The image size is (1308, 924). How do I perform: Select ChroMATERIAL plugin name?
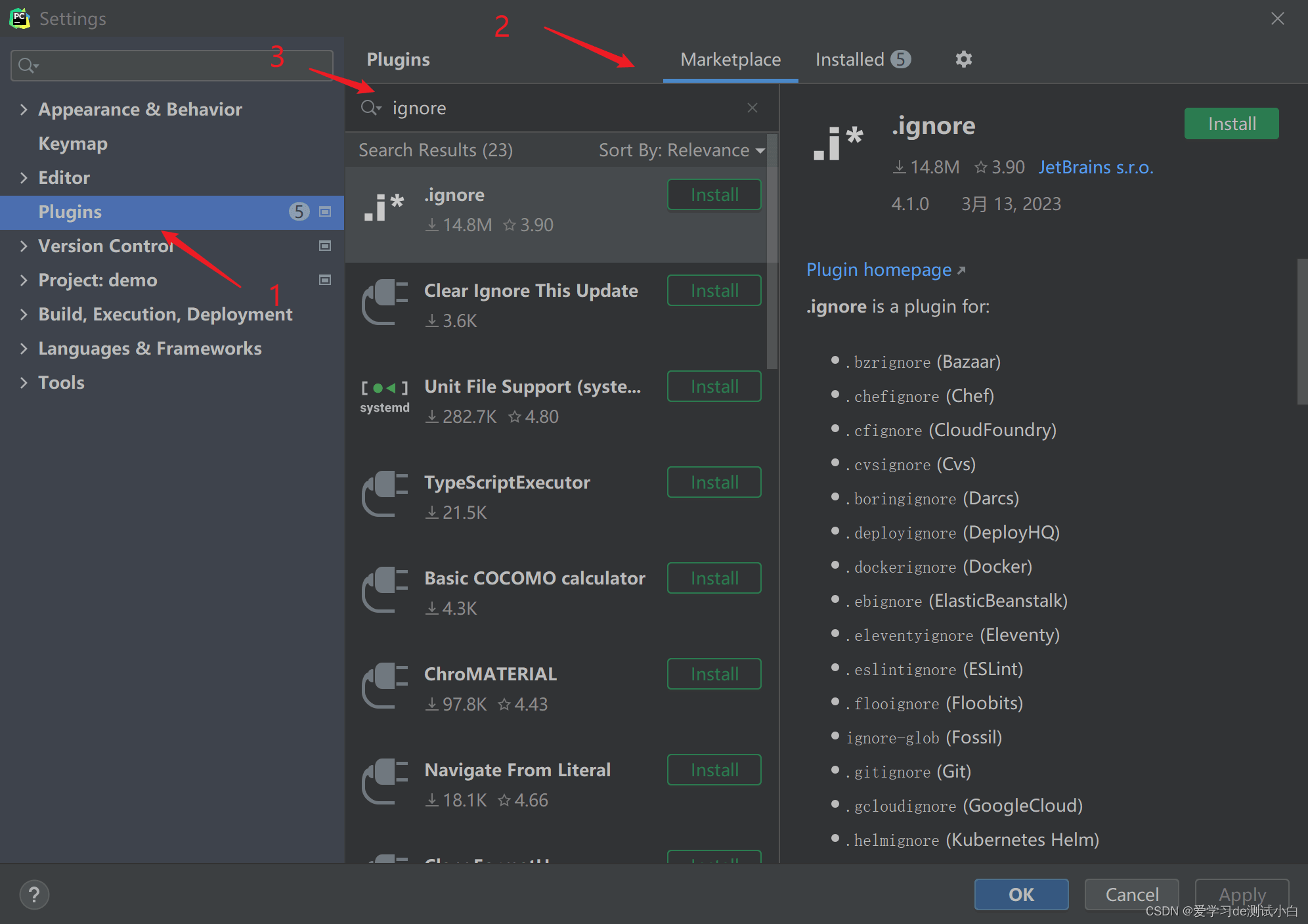click(490, 674)
